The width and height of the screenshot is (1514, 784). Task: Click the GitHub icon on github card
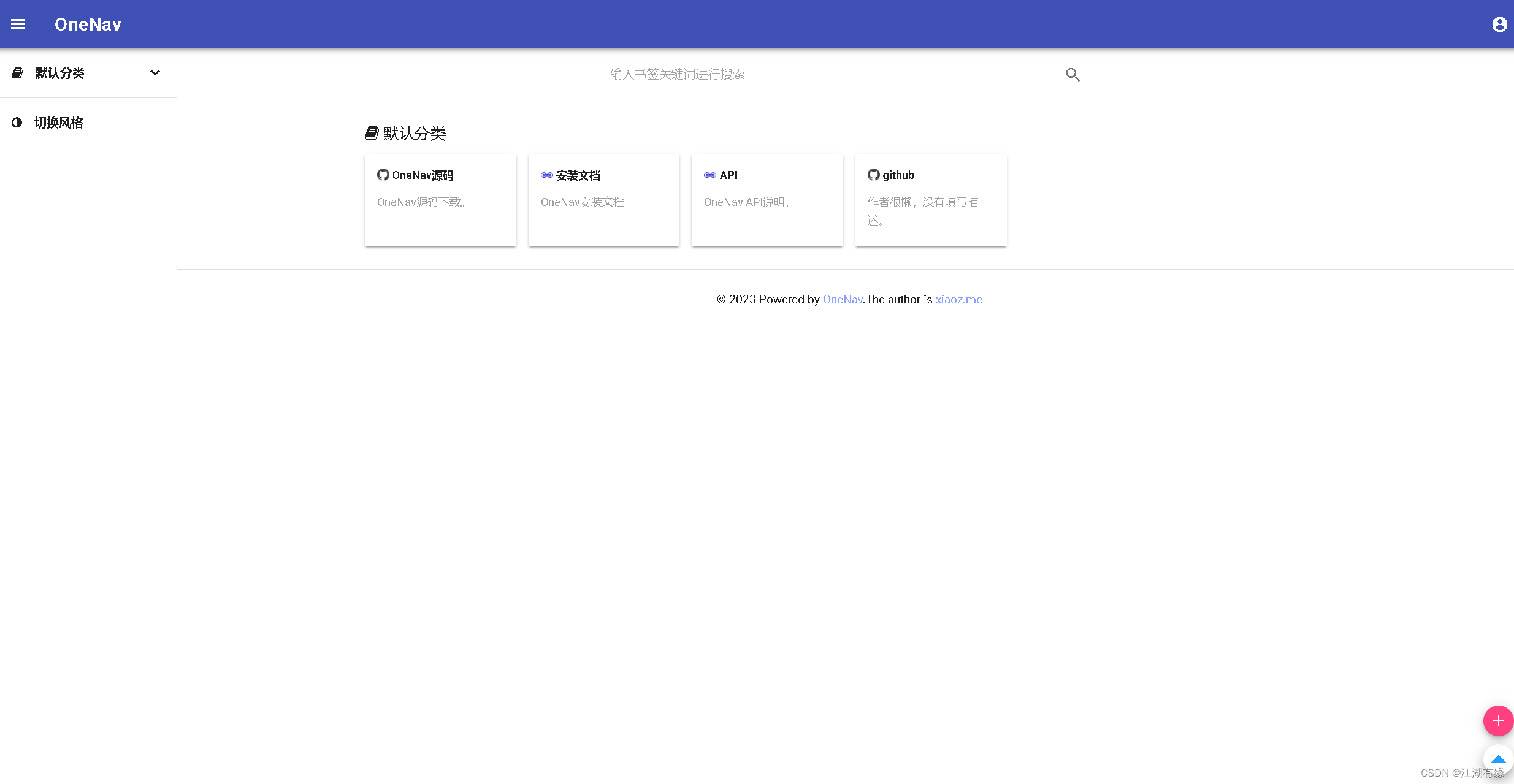tap(874, 175)
